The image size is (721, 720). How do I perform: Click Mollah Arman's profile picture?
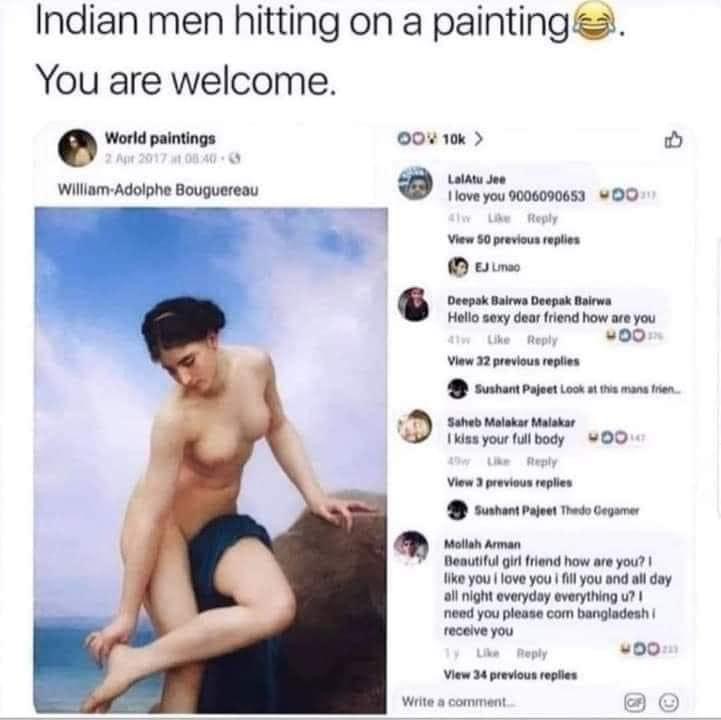[412, 547]
